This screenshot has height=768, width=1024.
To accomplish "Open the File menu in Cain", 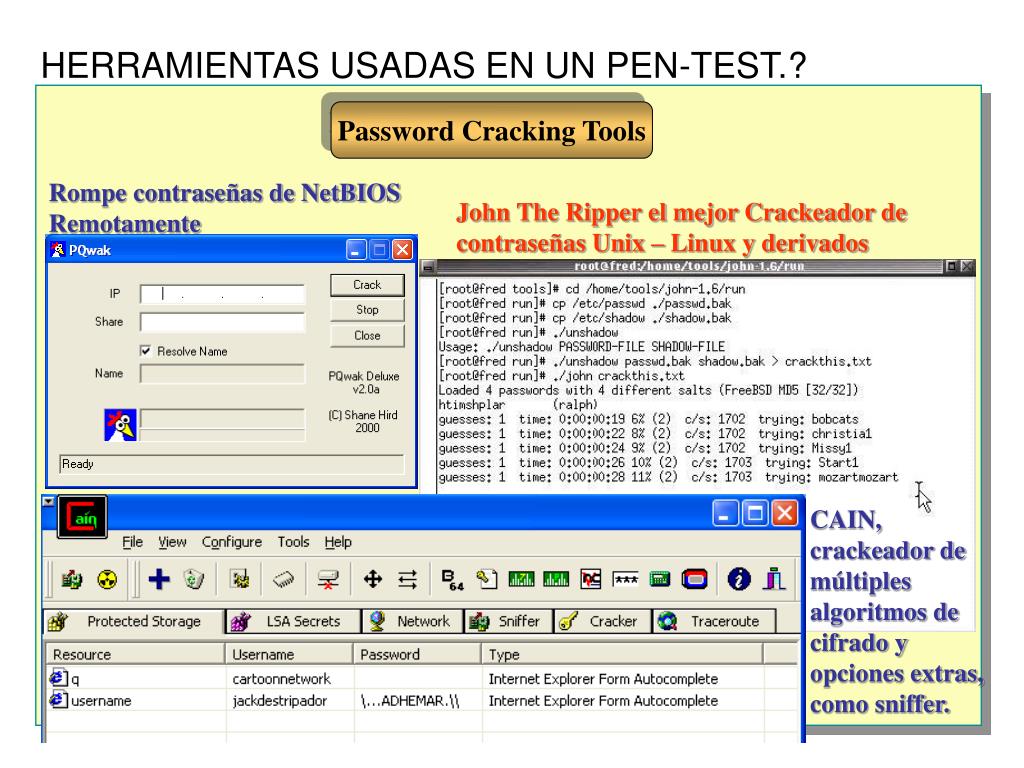I will 133,542.
